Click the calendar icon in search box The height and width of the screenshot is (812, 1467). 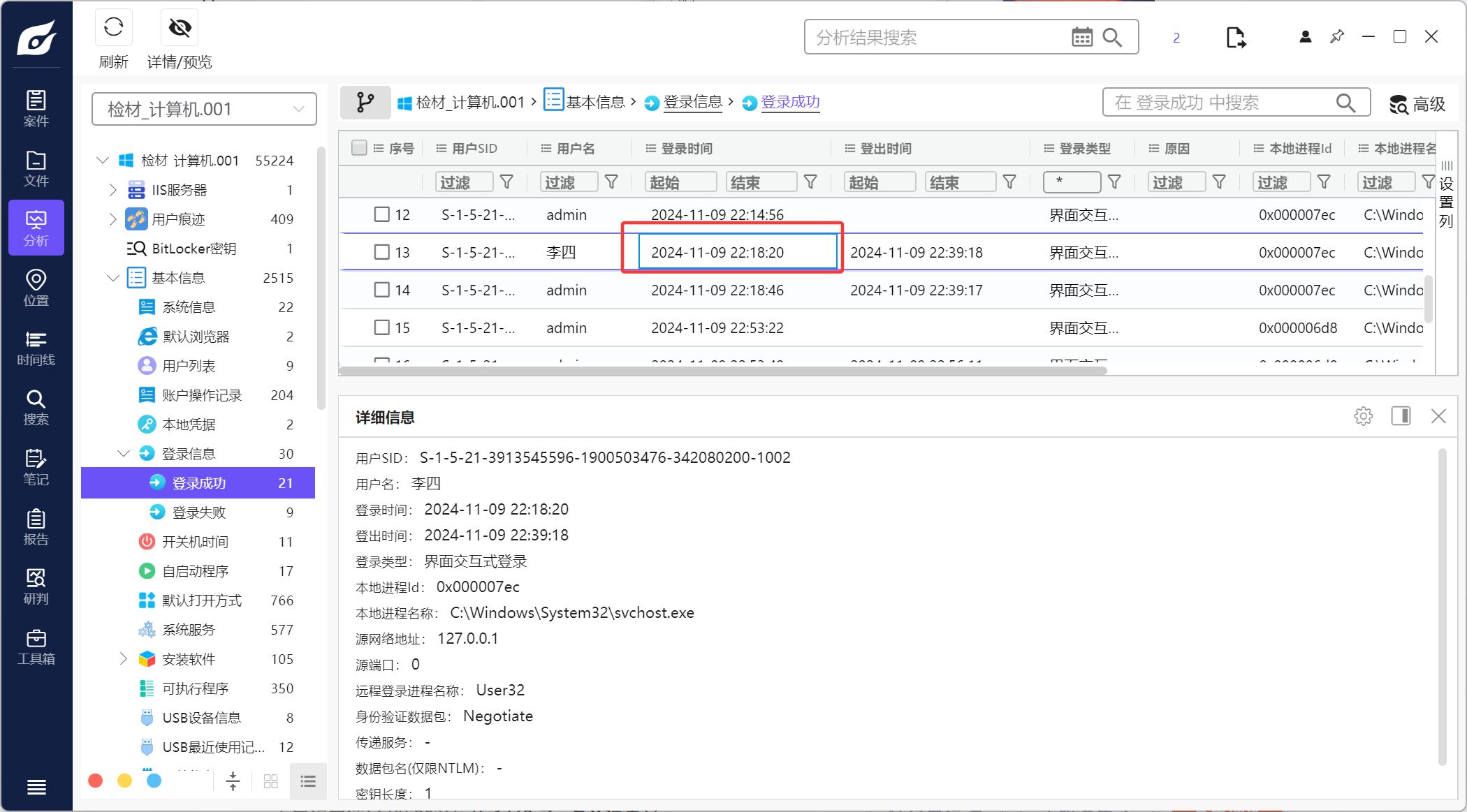[1081, 37]
